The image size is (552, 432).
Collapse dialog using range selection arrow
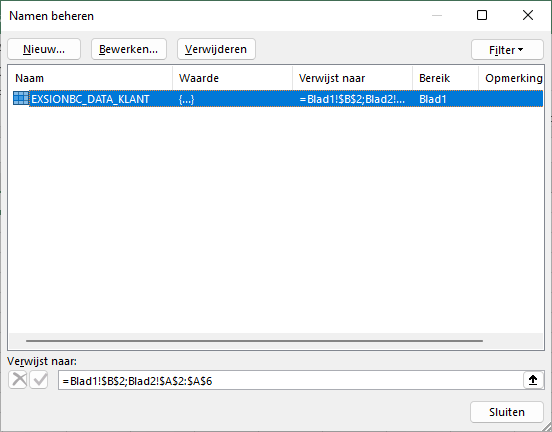[x=533, y=380]
